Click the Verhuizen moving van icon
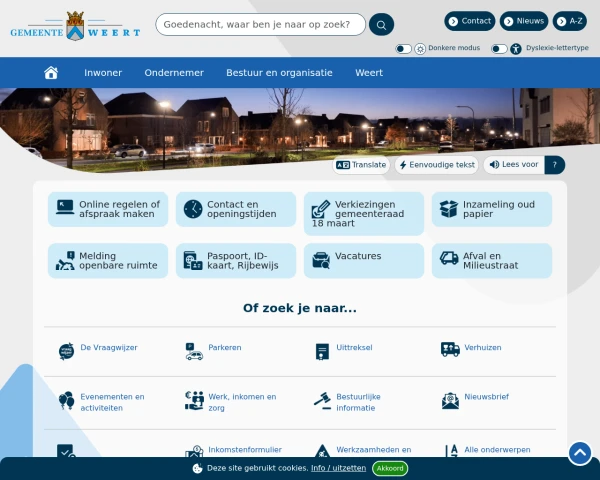 [450, 349]
